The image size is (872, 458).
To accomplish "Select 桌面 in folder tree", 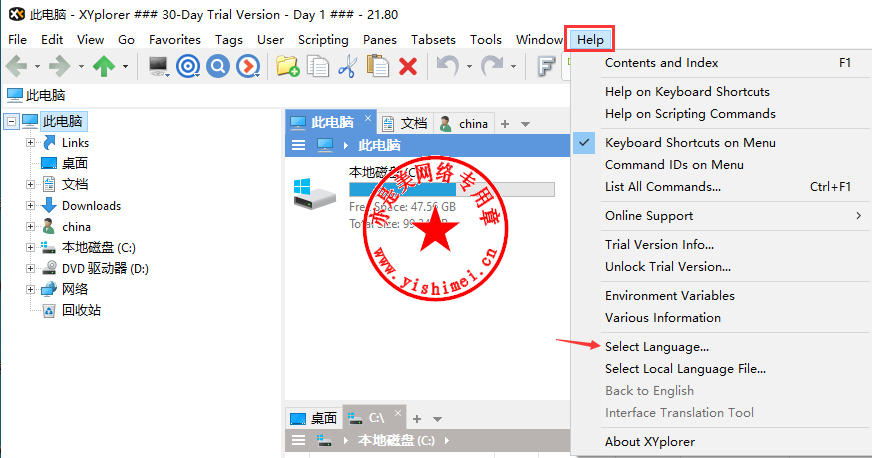I will pyautogui.click(x=75, y=163).
